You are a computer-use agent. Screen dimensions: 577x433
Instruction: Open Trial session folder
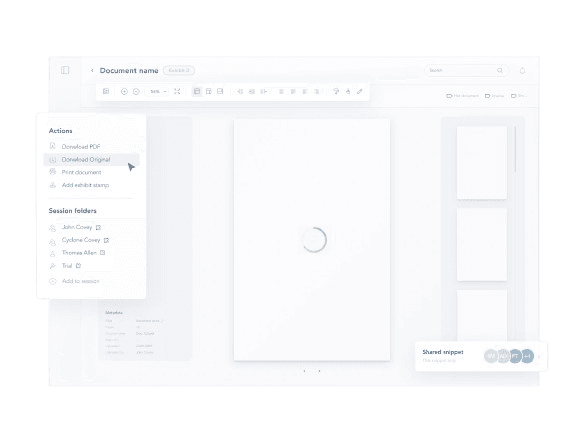pos(67,266)
